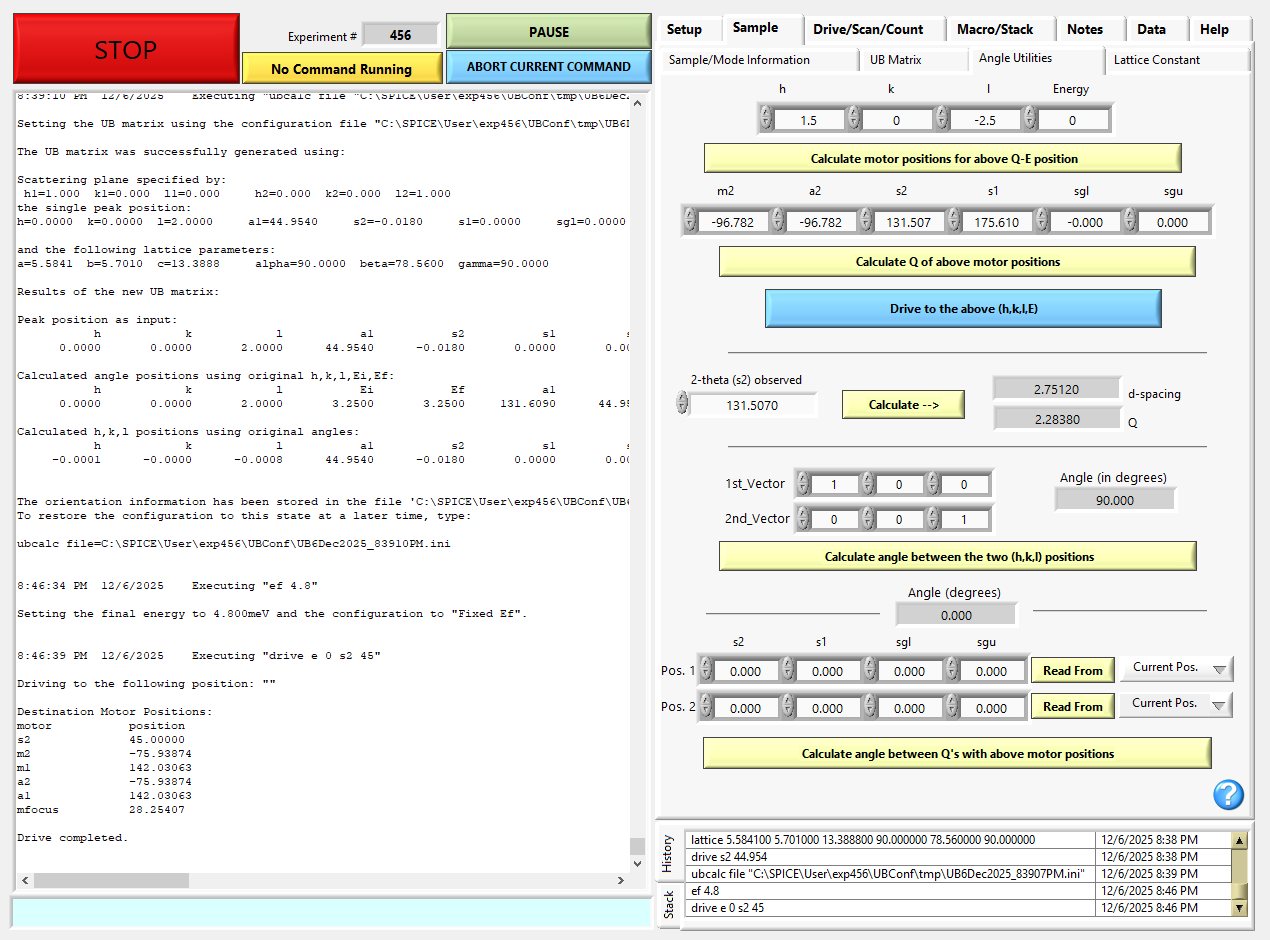
Task: Click the stepper arrows beside h value 1.5
Action: (767, 120)
